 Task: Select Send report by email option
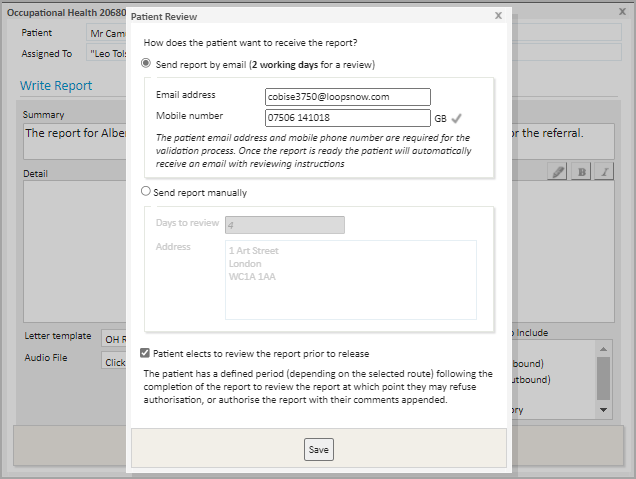tap(147, 64)
